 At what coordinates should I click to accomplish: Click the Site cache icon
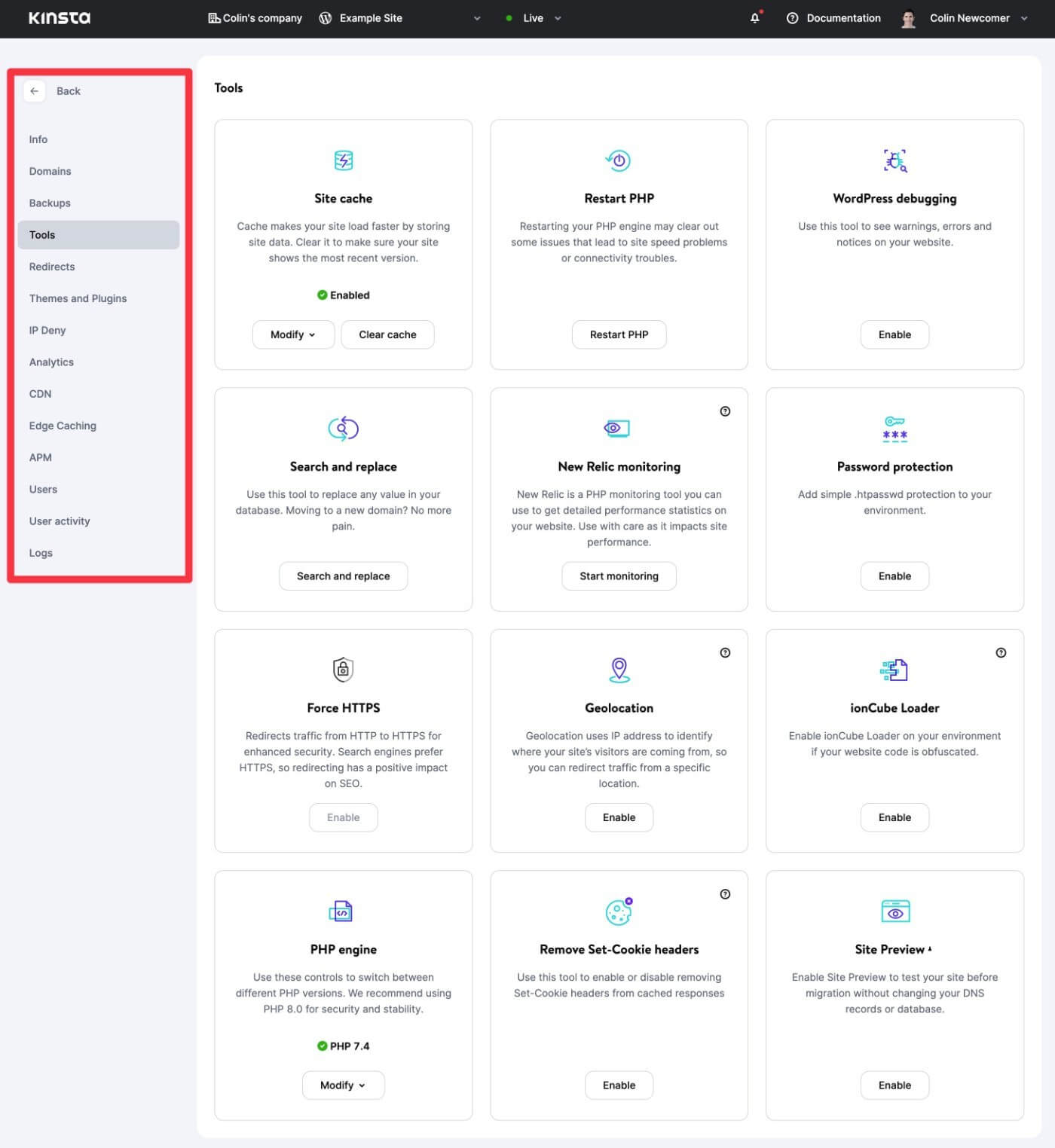point(344,160)
